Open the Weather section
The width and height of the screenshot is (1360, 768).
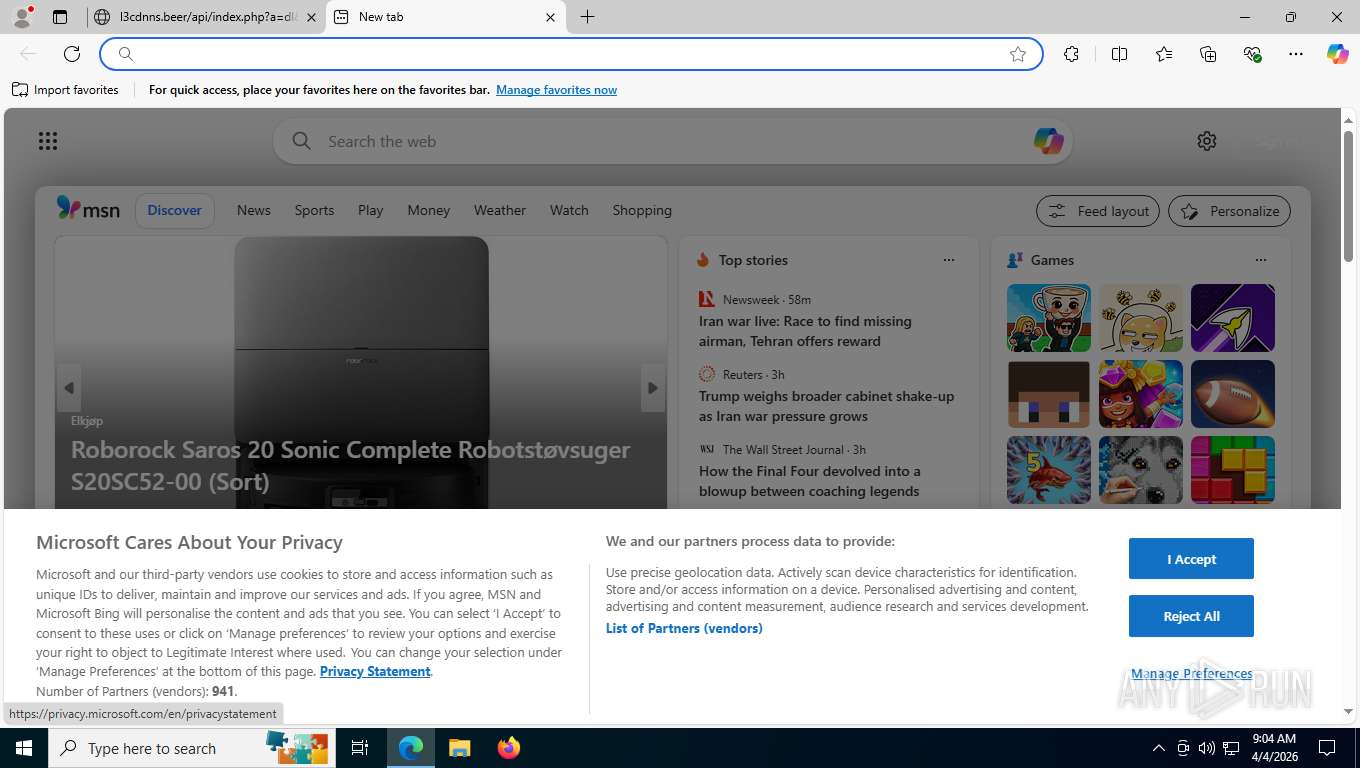pyautogui.click(x=500, y=210)
